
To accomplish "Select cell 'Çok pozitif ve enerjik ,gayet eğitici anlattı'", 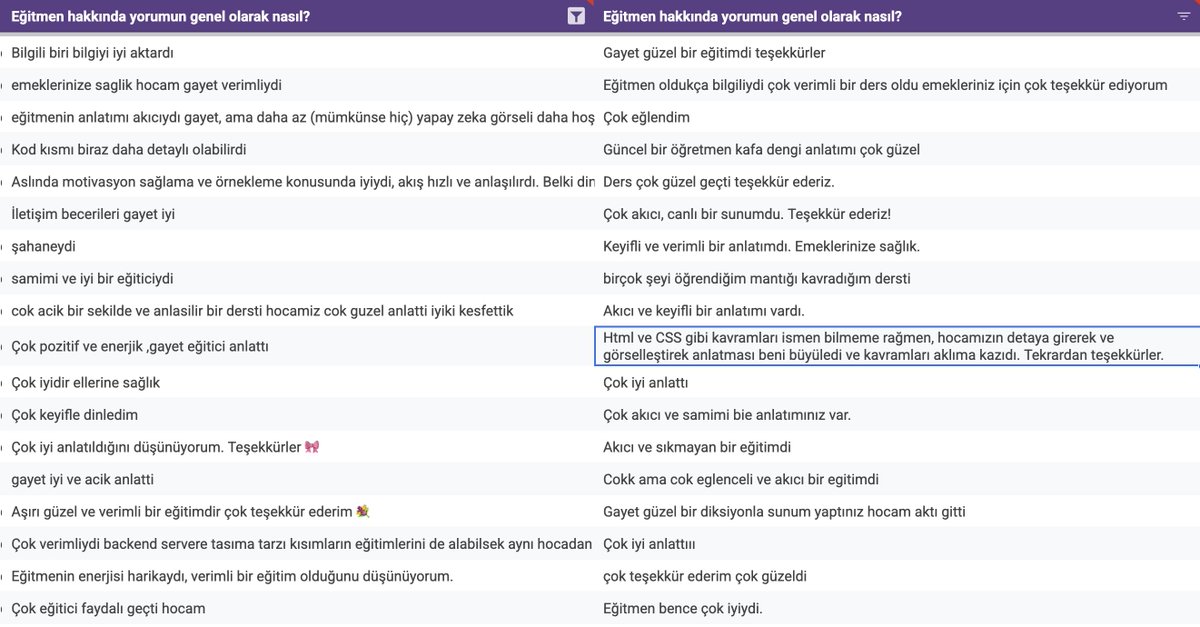I will coord(297,346).
